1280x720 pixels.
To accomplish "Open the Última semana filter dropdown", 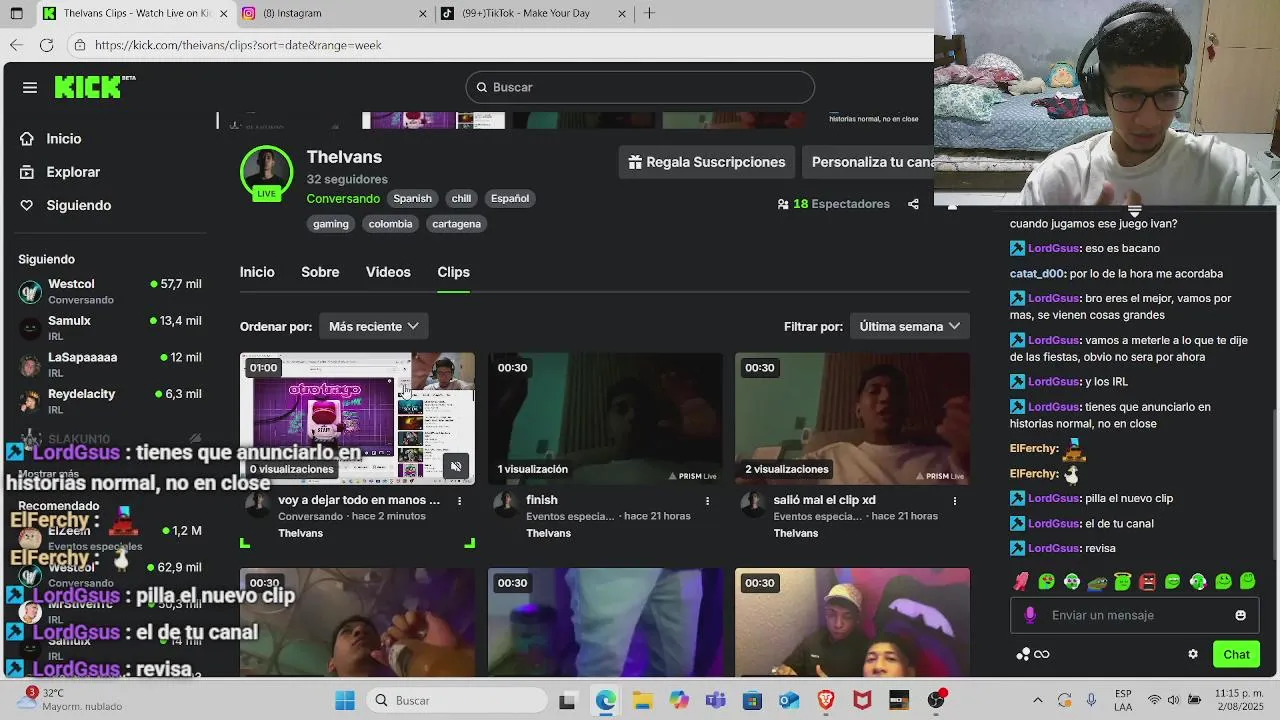I will point(909,326).
